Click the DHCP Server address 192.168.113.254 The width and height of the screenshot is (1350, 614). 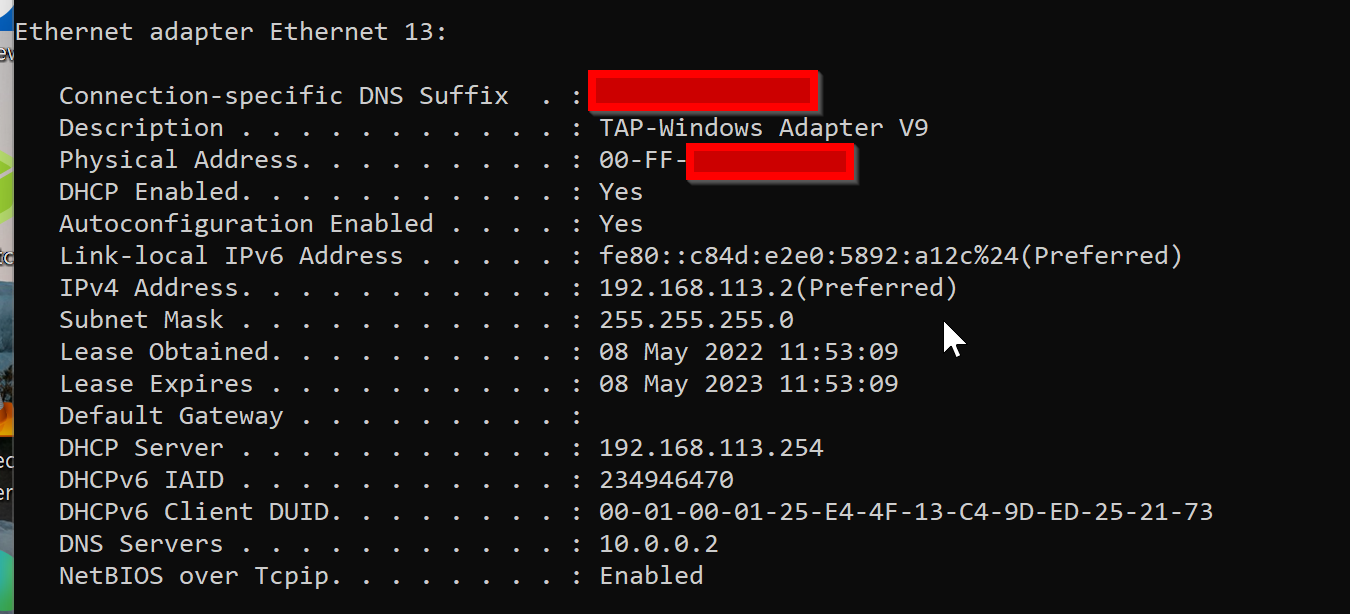[711, 448]
